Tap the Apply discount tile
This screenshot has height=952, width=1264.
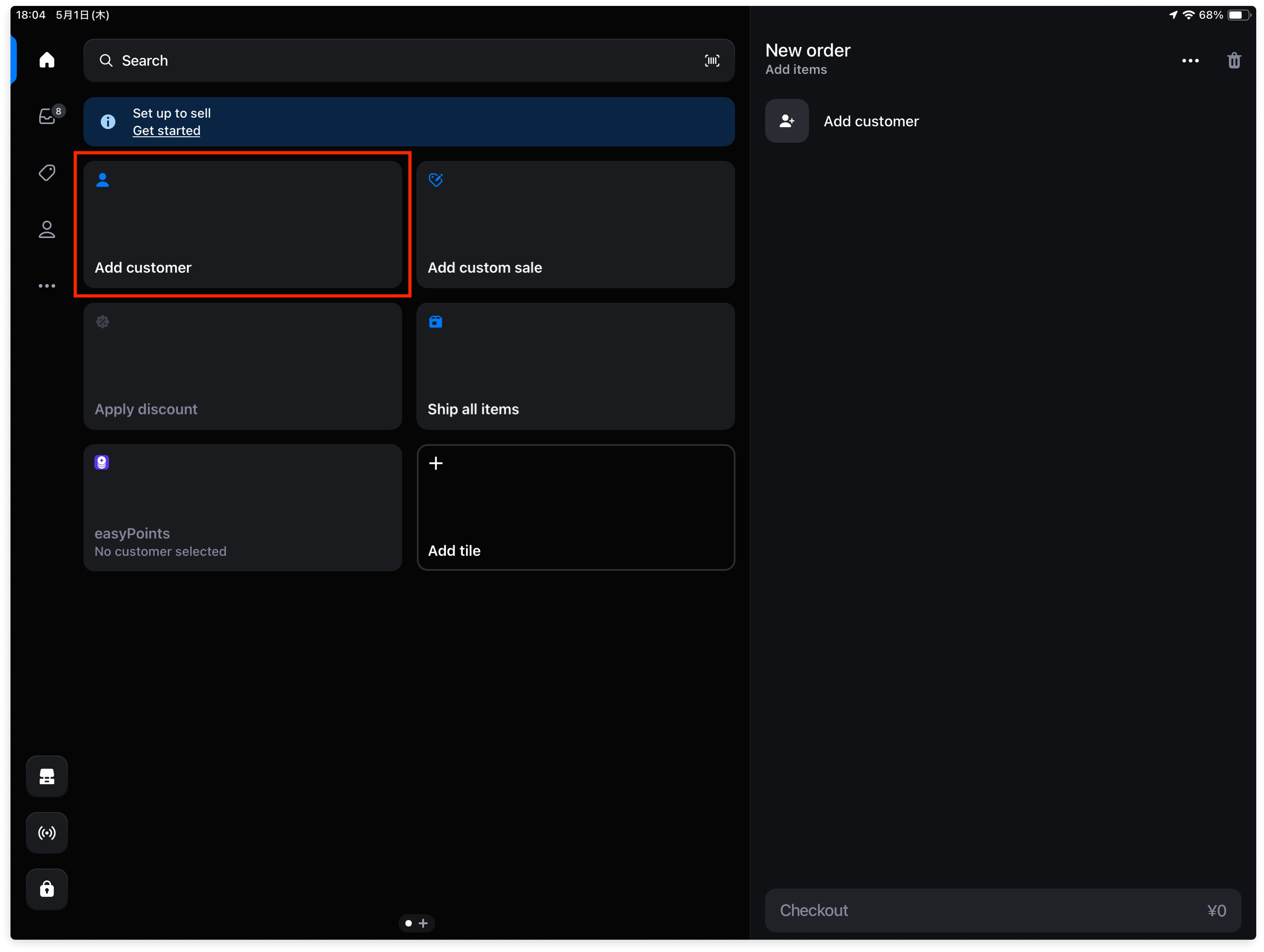click(x=242, y=366)
